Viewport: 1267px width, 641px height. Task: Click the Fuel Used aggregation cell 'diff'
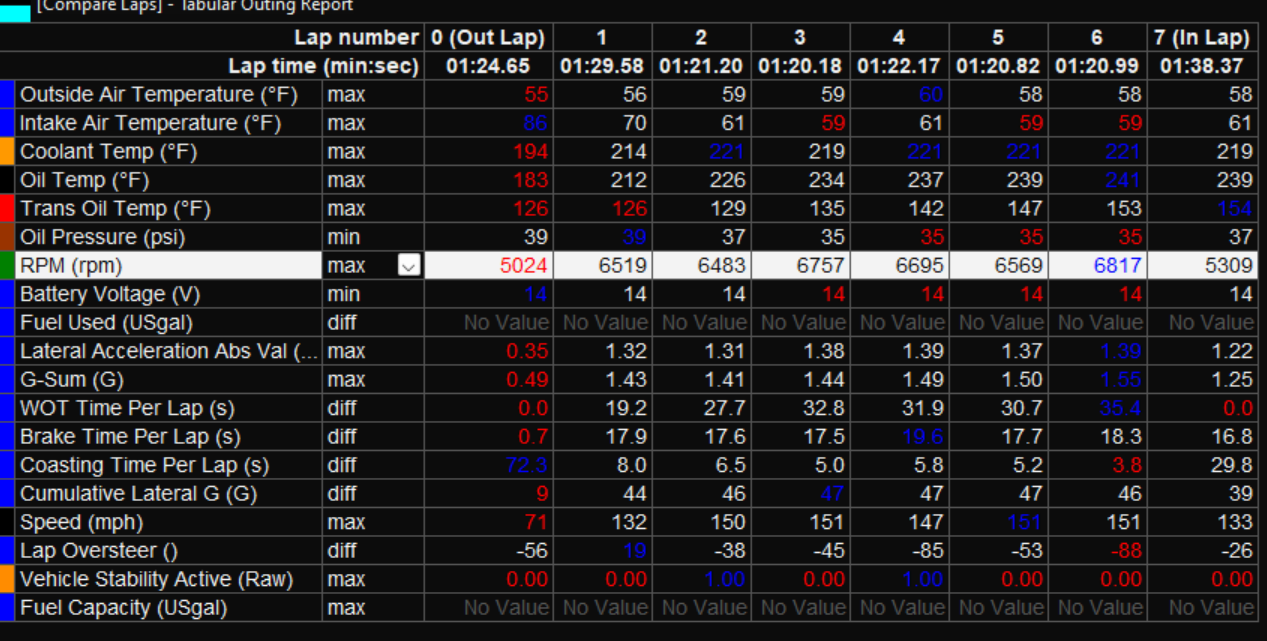(341, 323)
